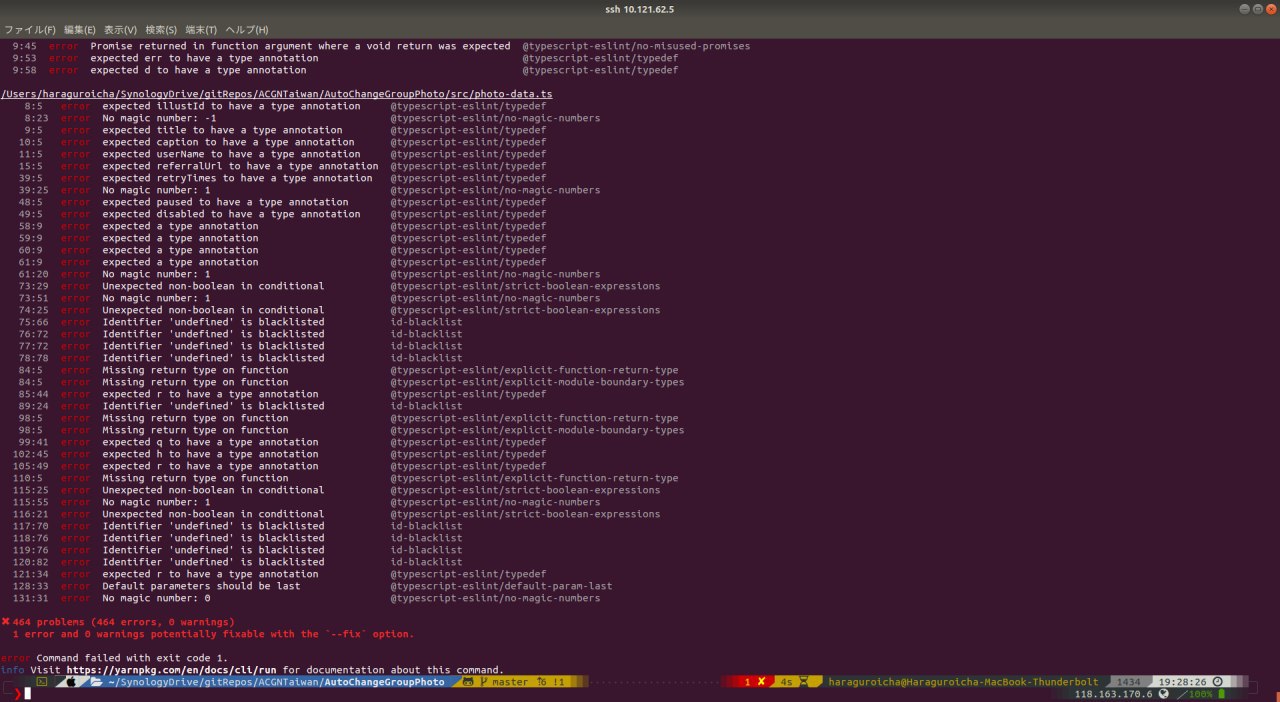Maximize the ssh terminal window
Screen dimensions: 1280x702
[1256, 8]
